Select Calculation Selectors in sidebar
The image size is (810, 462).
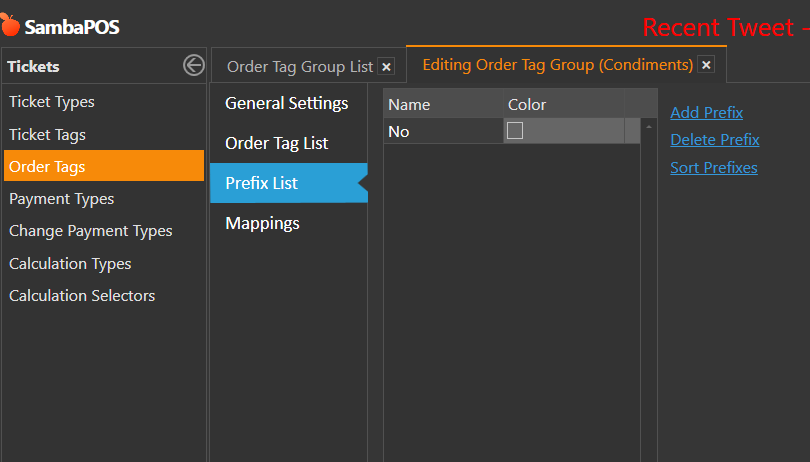tap(82, 296)
